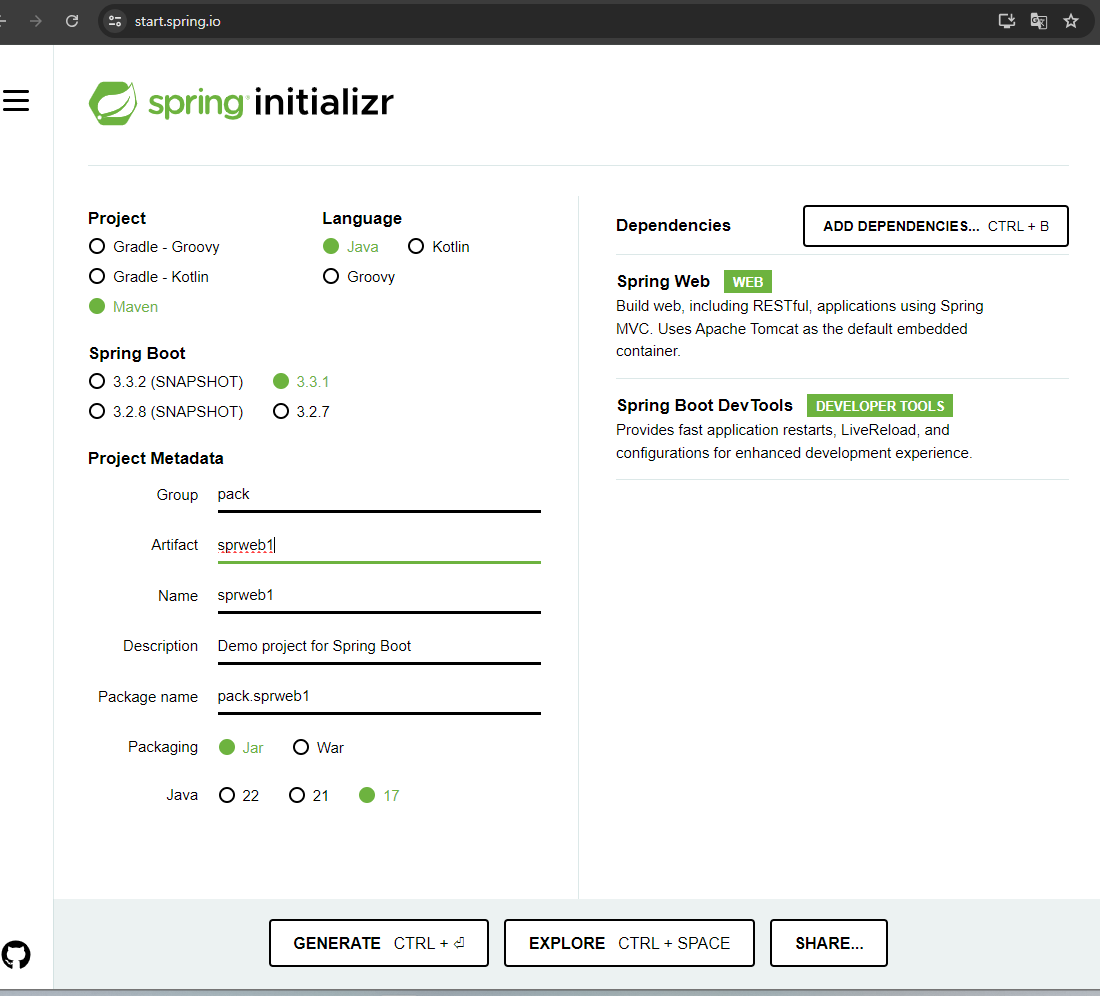Open the GitHub icon link
This screenshot has width=1100, height=996.
click(x=15, y=954)
